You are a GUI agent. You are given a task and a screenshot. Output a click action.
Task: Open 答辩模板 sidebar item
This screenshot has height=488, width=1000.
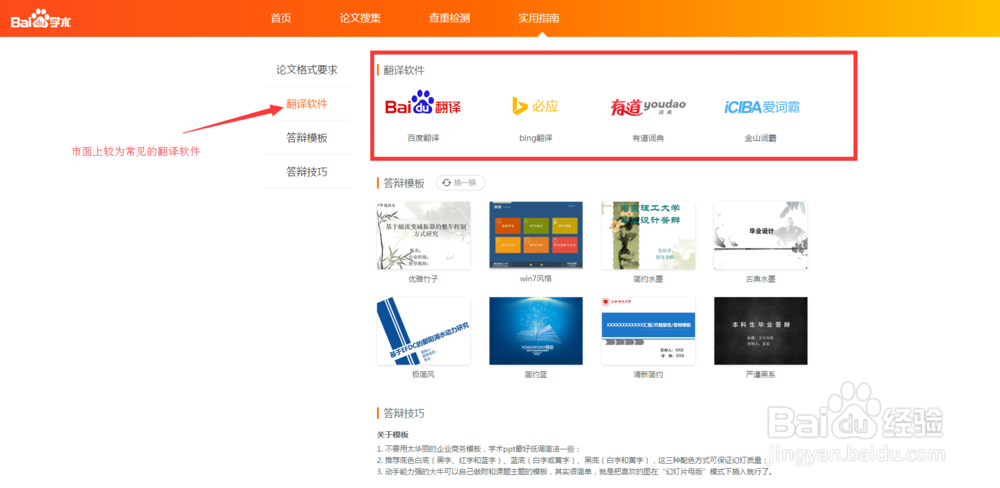[307, 138]
